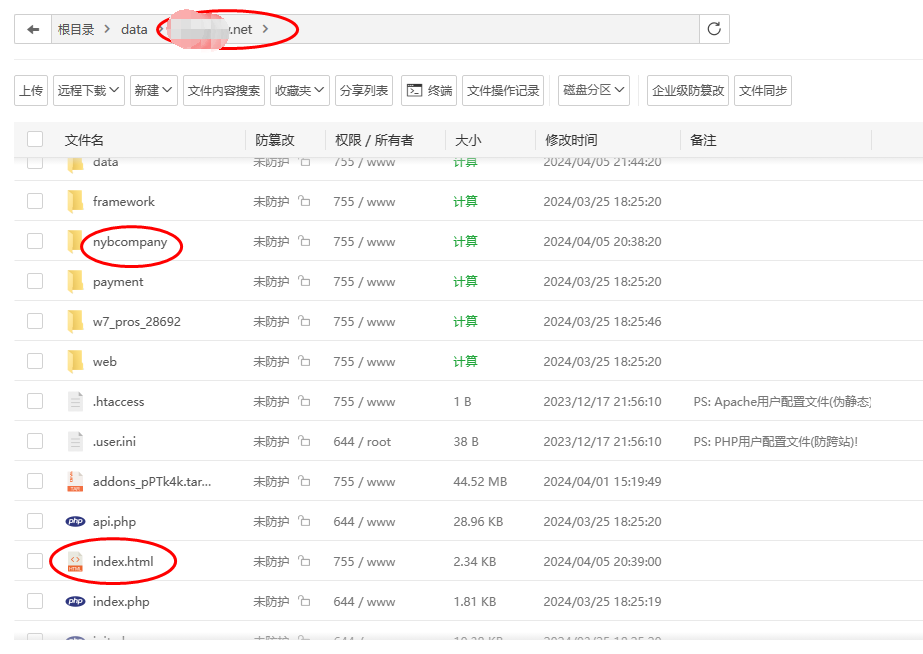Open the framework folder icon
923x654 pixels.
75,201
